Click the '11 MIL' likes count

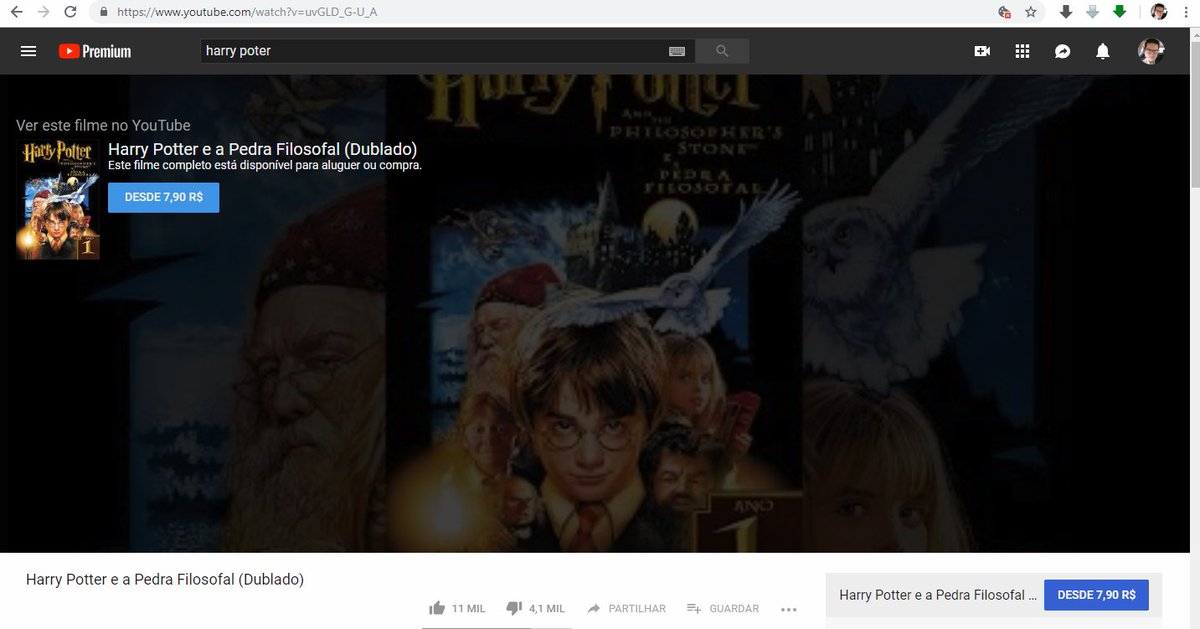point(468,608)
